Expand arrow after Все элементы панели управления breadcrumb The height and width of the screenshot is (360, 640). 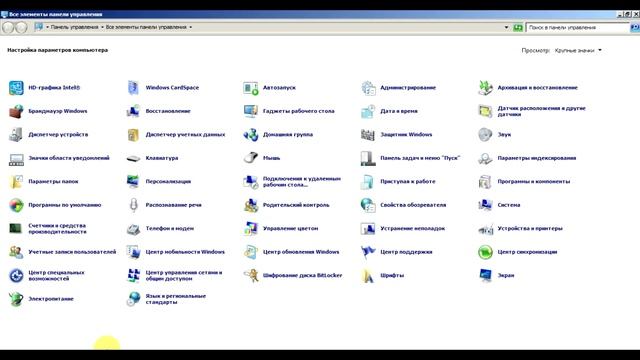click(191, 27)
